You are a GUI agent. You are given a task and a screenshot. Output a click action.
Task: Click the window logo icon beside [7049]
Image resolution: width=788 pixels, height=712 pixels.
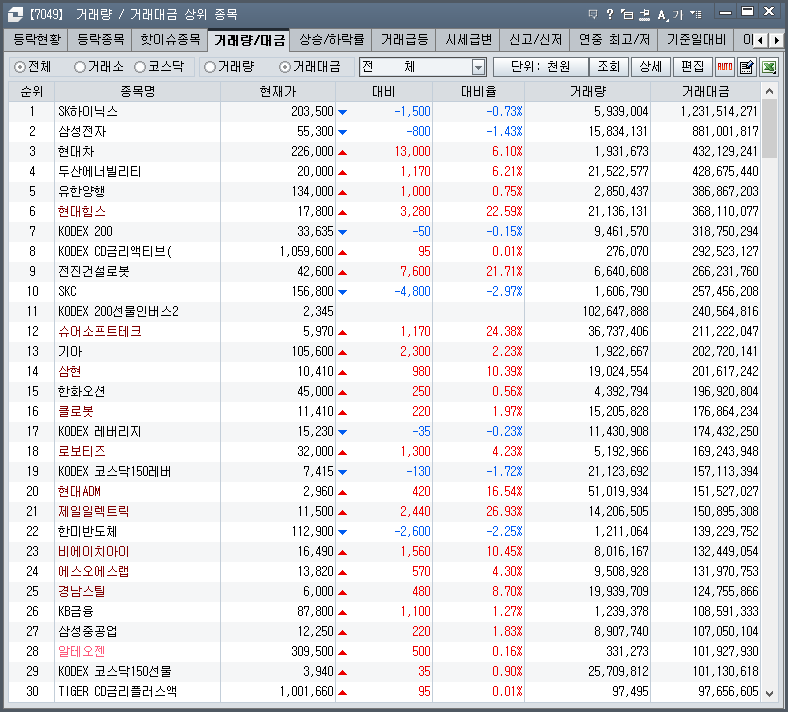(x=15, y=14)
